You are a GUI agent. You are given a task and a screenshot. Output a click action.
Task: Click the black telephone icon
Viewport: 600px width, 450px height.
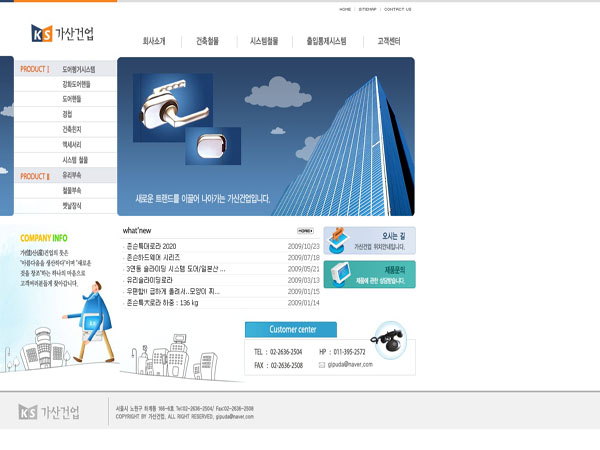(389, 338)
